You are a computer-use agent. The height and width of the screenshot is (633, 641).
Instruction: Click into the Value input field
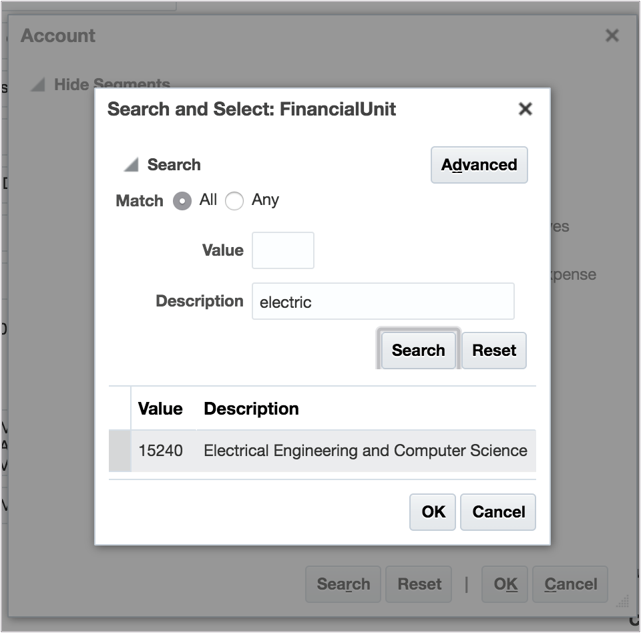pos(283,250)
